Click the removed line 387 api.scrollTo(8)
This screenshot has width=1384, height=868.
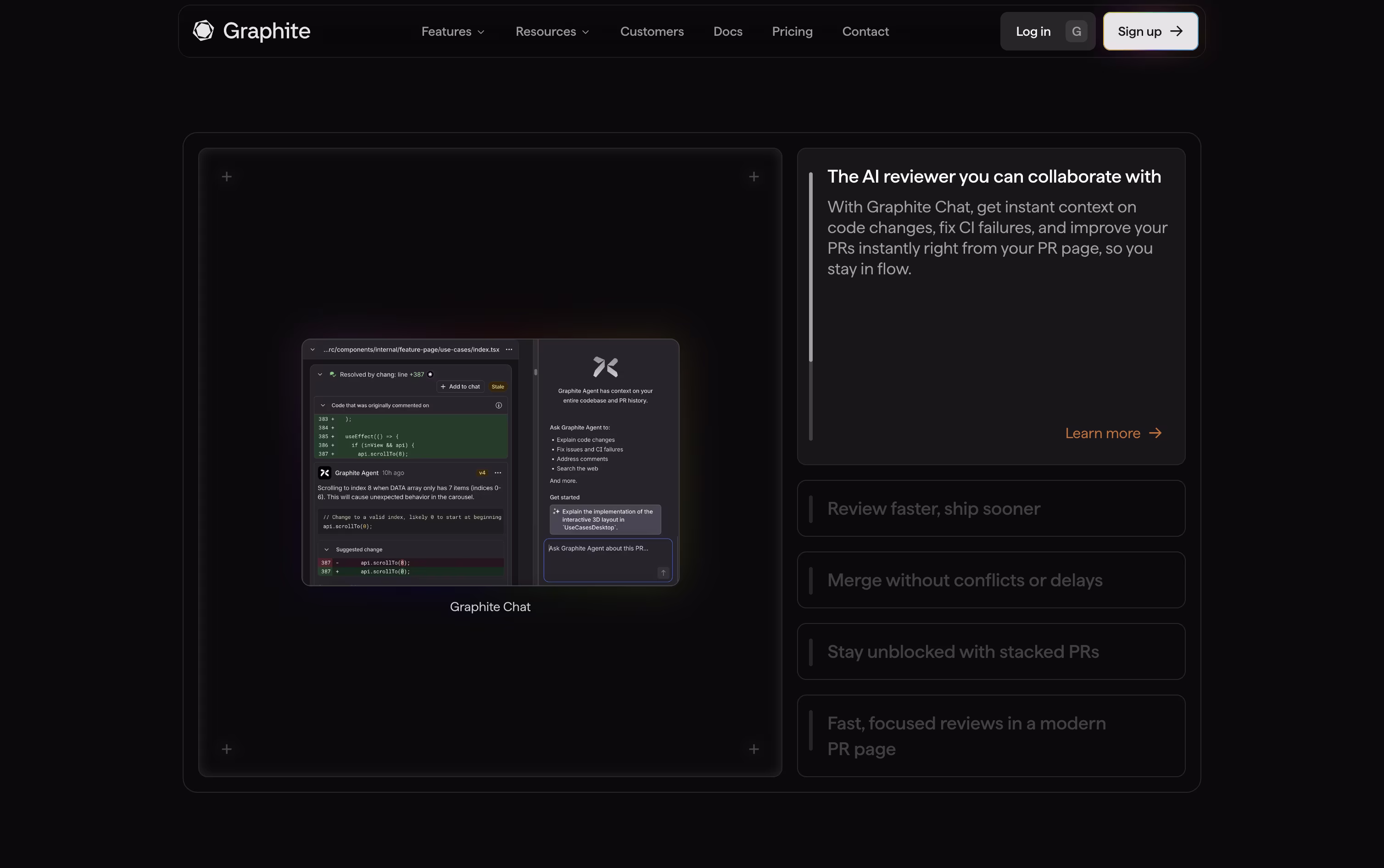click(411, 562)
